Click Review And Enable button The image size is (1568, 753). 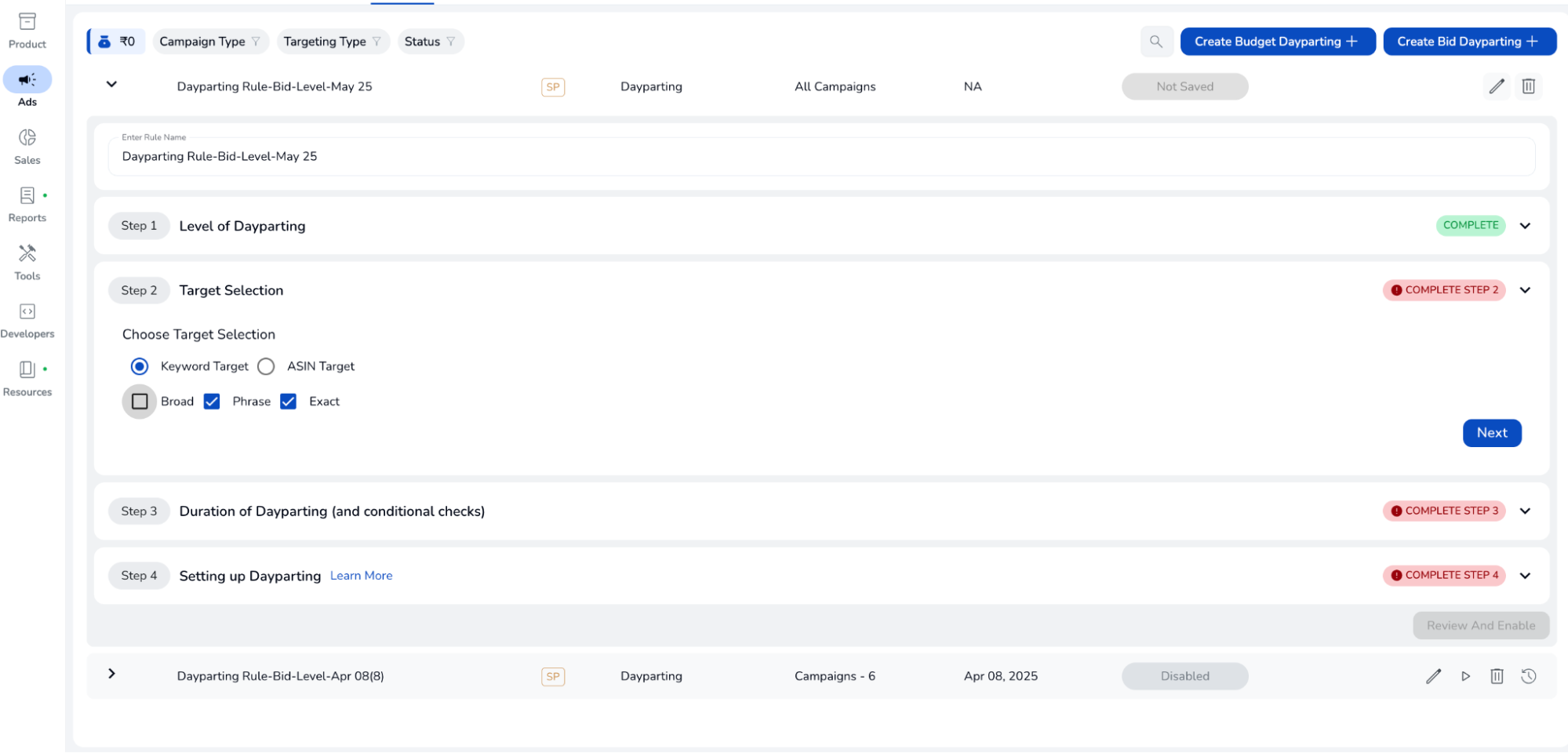click(x=1481, y=626)
